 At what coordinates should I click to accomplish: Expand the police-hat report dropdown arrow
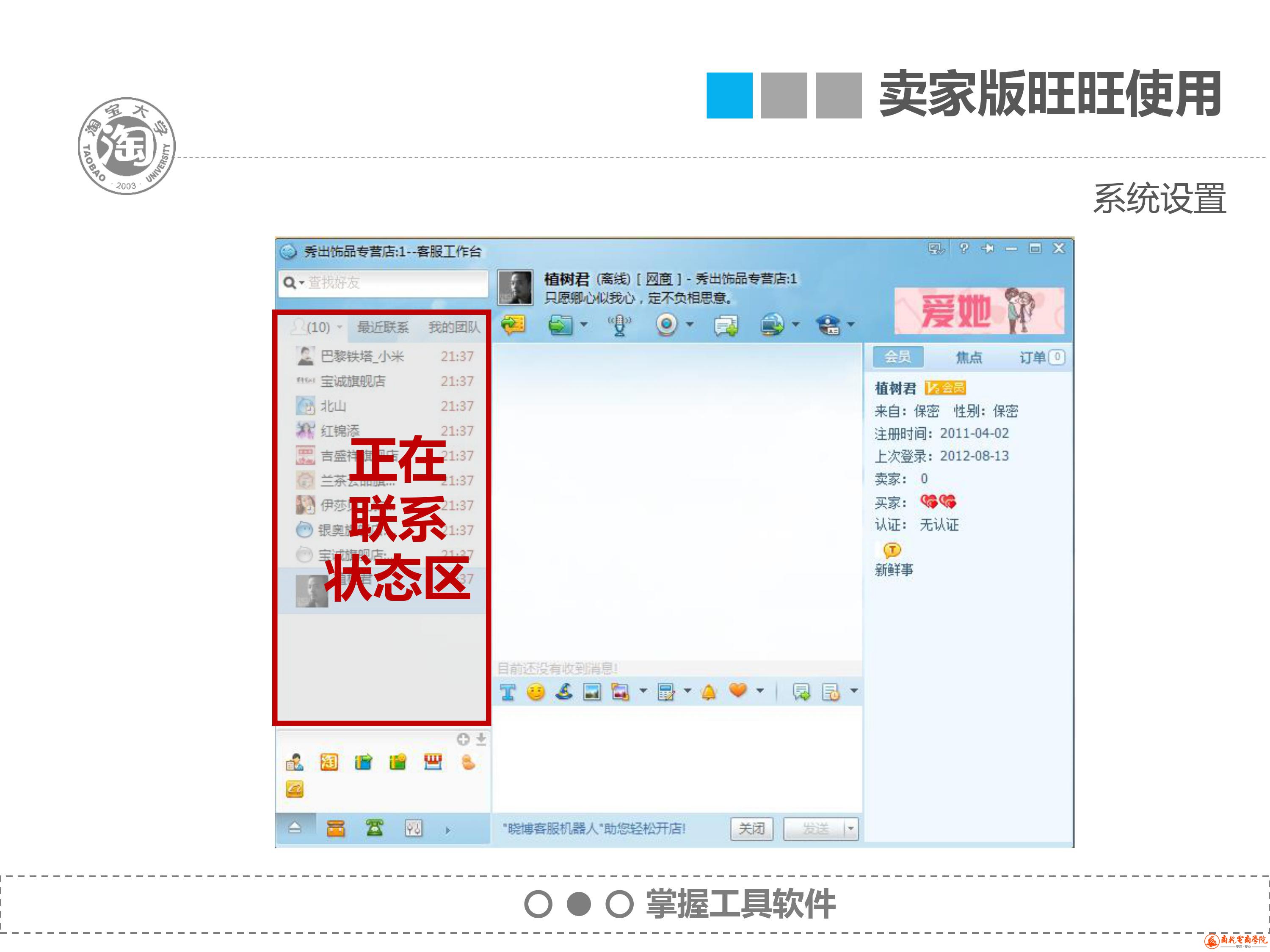[x=851, y=325]
